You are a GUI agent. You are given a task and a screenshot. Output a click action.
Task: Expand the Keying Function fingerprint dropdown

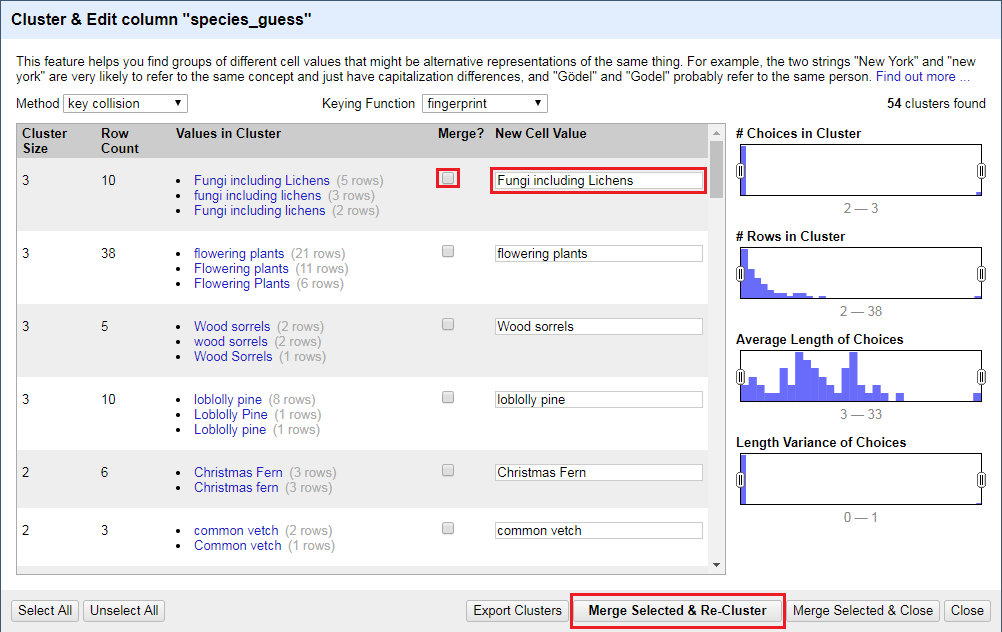tap(484, 103)
